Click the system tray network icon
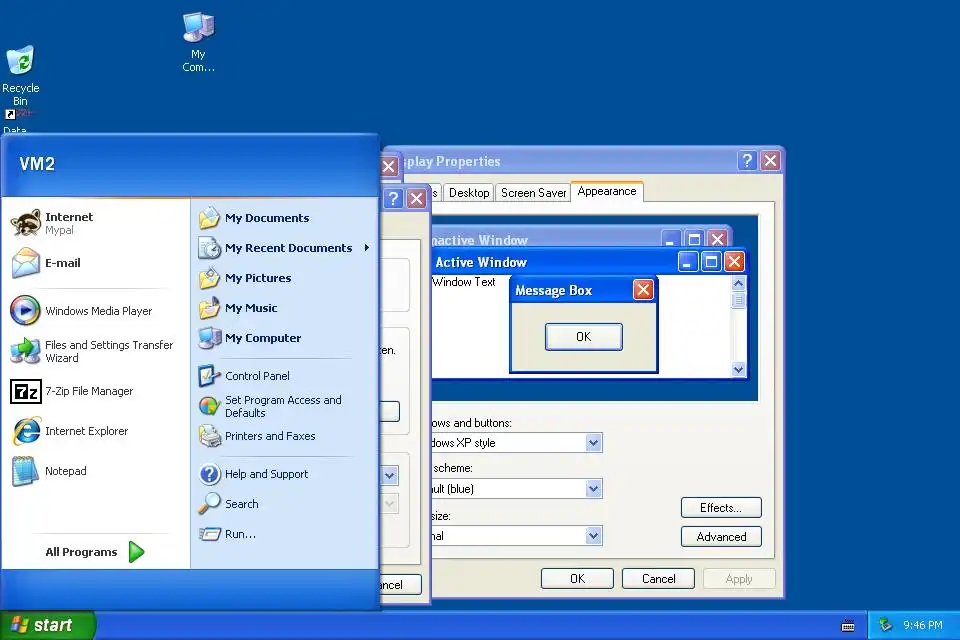 [x=885, y=625]
